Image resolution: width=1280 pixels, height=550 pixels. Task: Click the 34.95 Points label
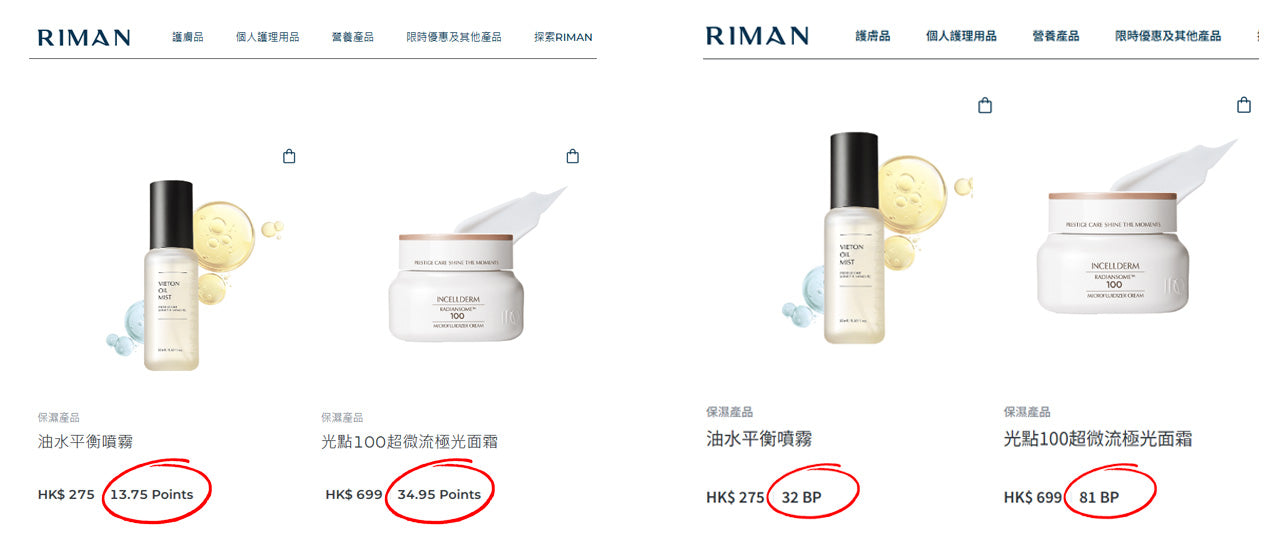(x=439, y=494)
